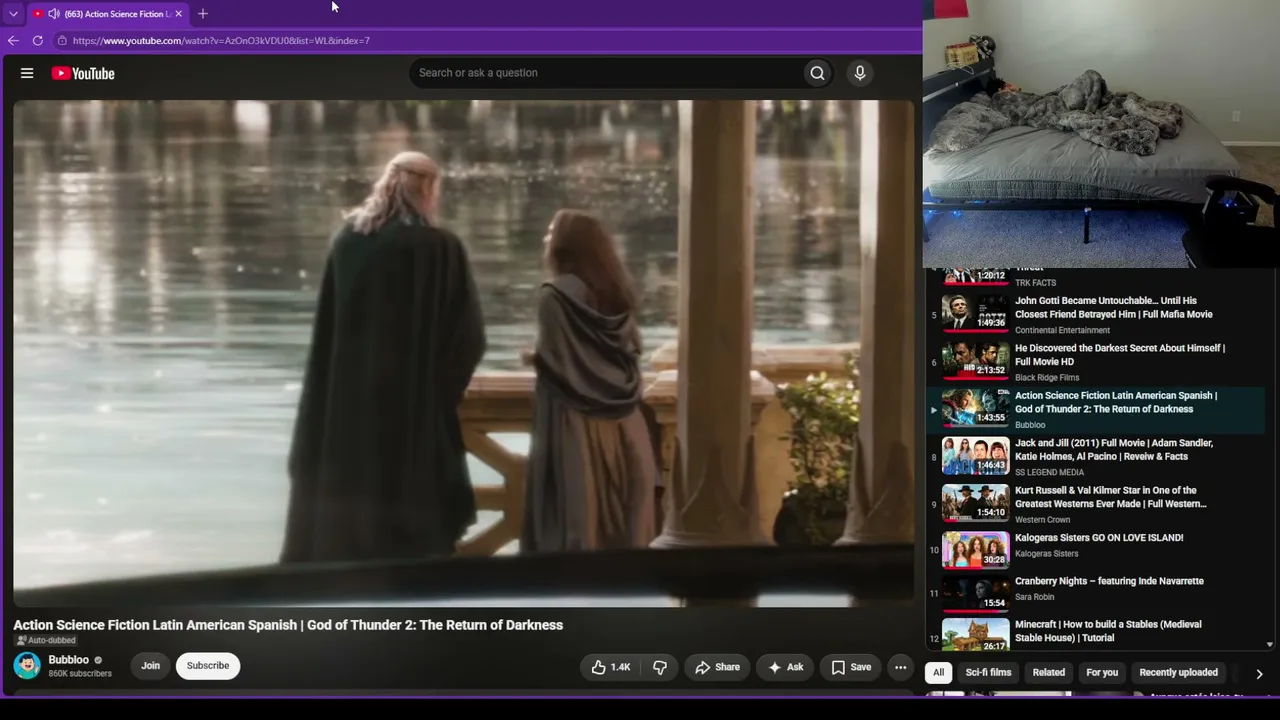Switch to the YouTube browser tab
The height and width of the screenshot is (720, 1280).
(x=106, y=14)
